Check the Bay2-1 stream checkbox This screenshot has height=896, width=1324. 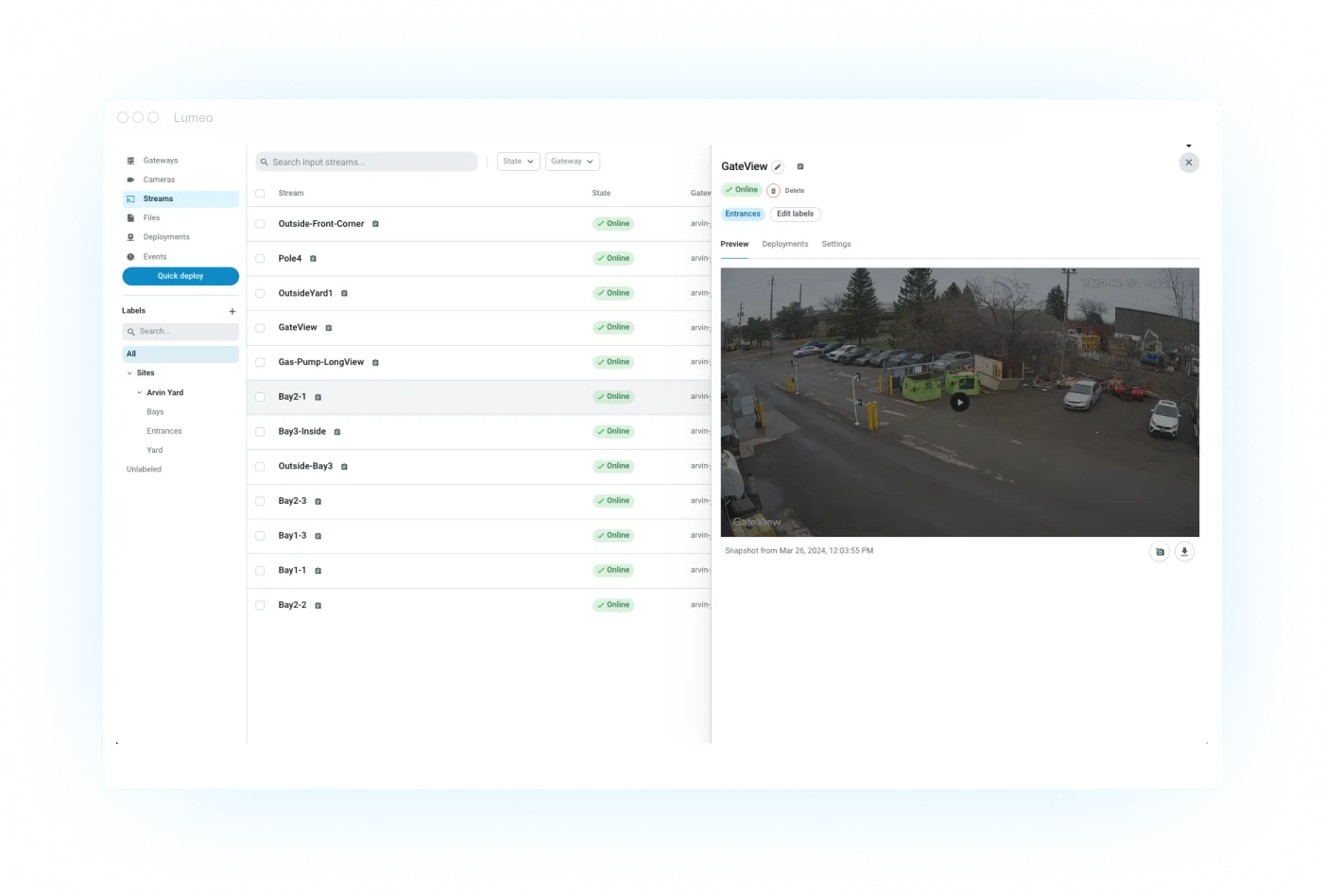click(260, 397)
